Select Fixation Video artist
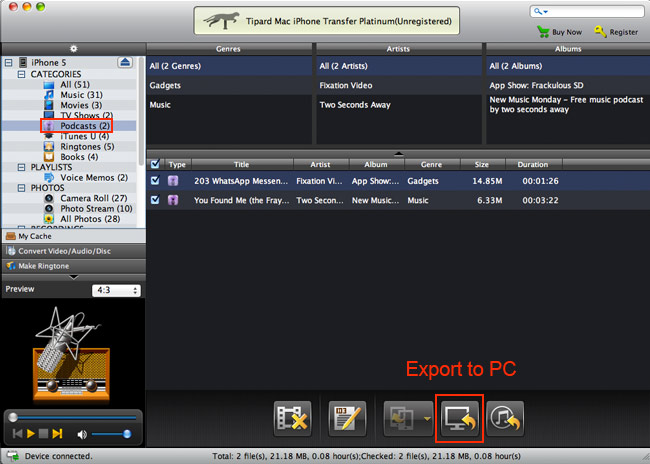Viewport: 650px width, 464px height. click(x=399, y=85)
